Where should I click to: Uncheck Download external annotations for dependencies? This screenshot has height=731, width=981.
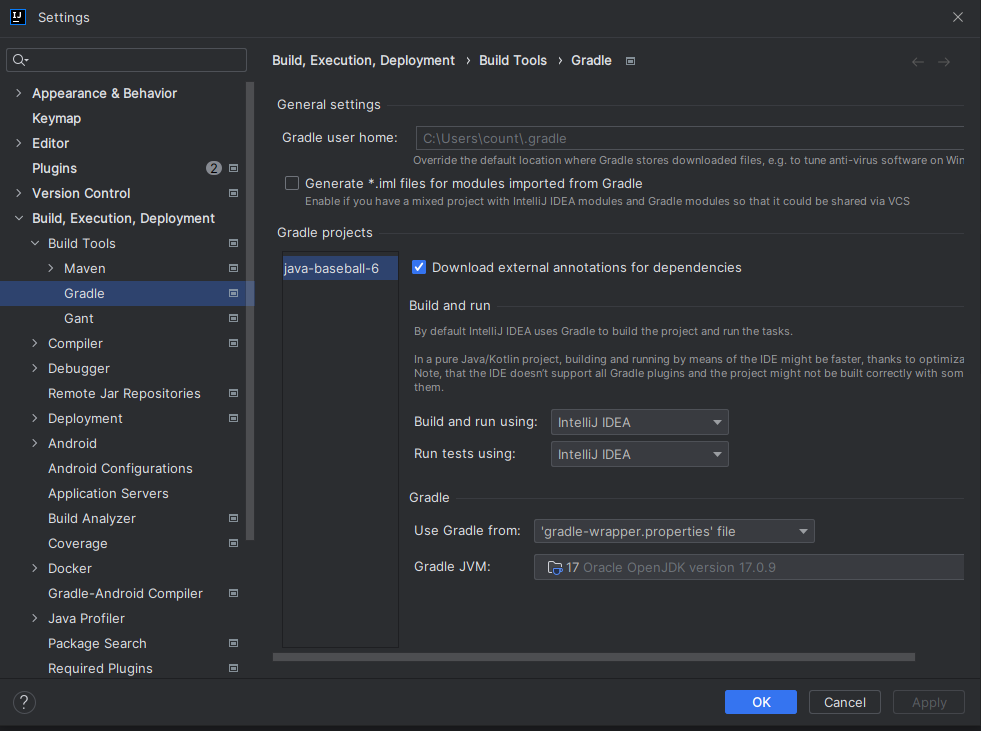[419, 267]
